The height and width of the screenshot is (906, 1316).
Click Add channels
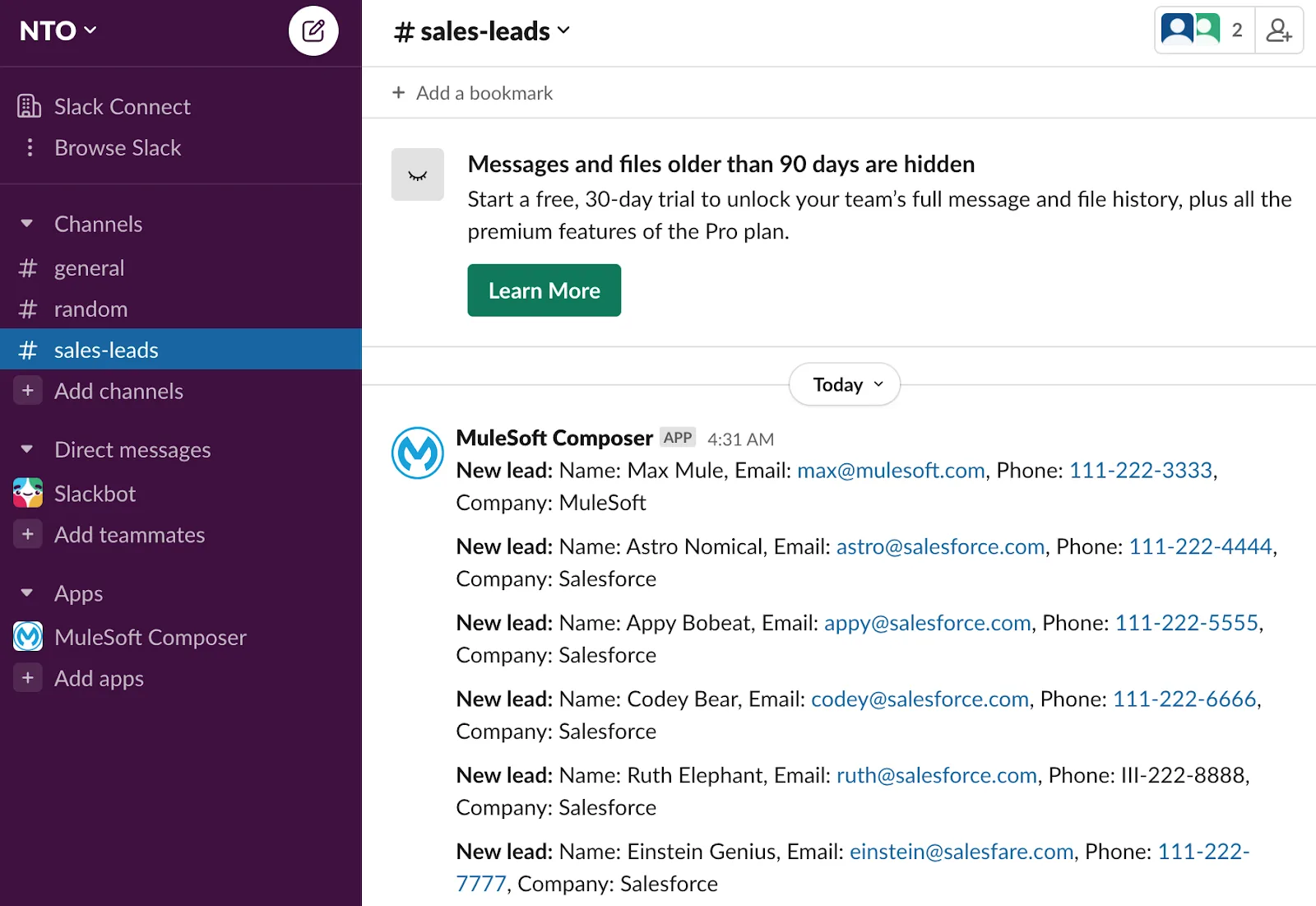point(118,391)
